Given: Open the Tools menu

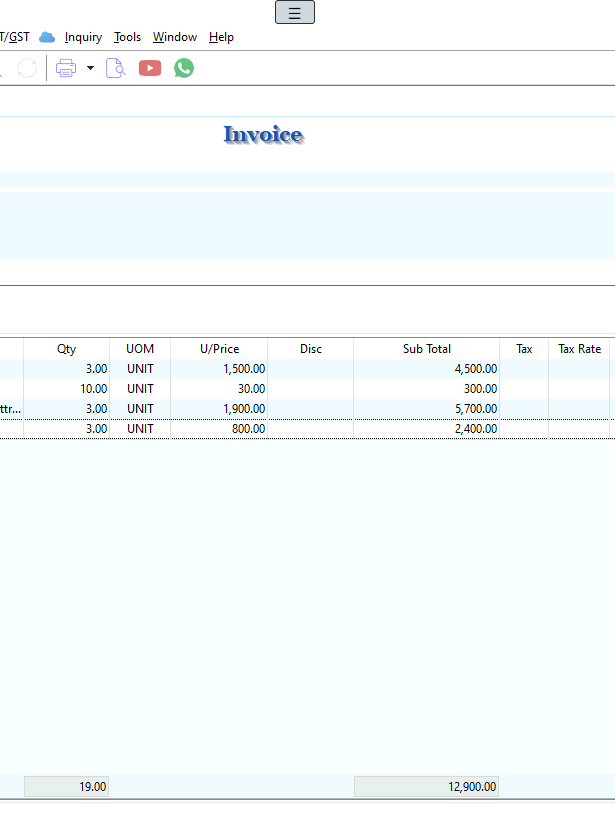Looking at the screenshot, I should pyautogui.click(x=127, y=37).
